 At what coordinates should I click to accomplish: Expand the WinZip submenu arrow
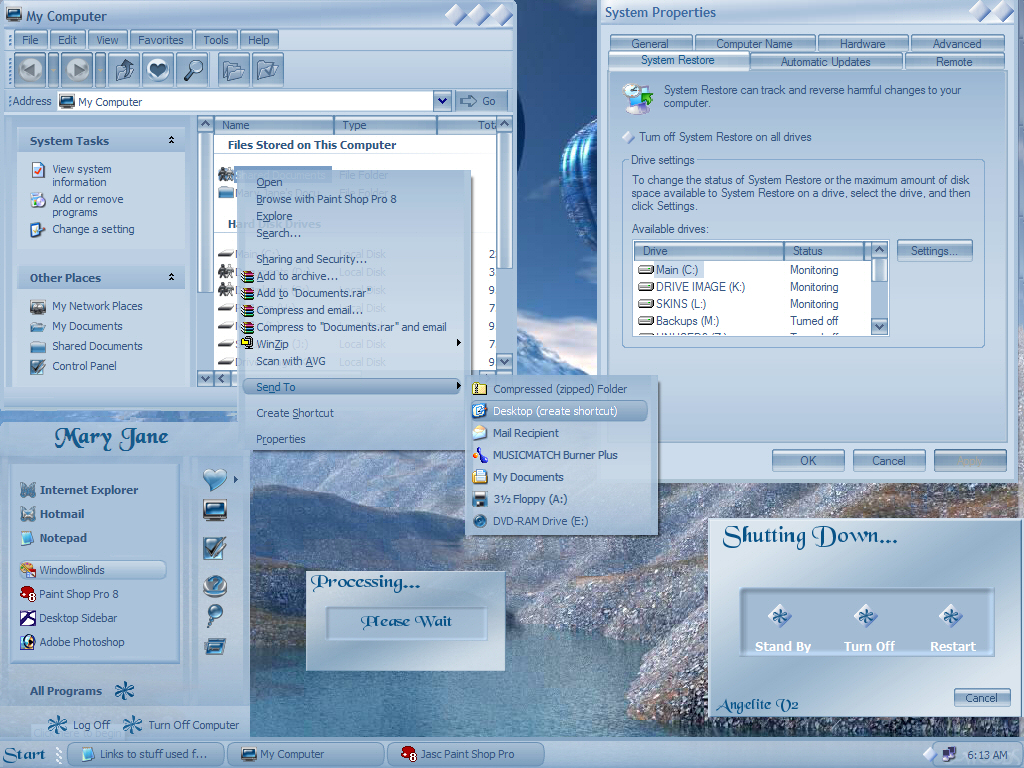[458, 343]
